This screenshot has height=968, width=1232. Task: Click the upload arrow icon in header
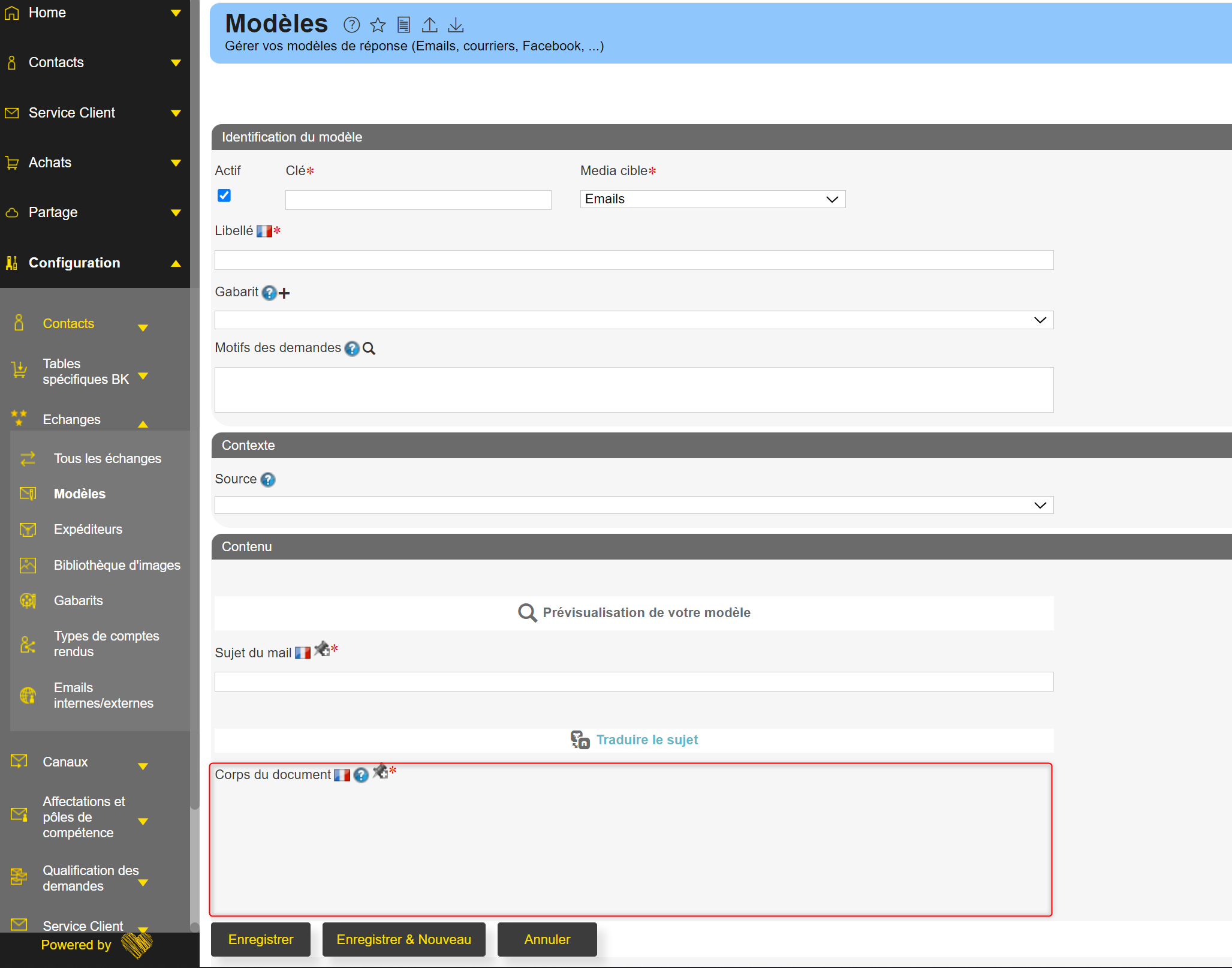(430, 25)
